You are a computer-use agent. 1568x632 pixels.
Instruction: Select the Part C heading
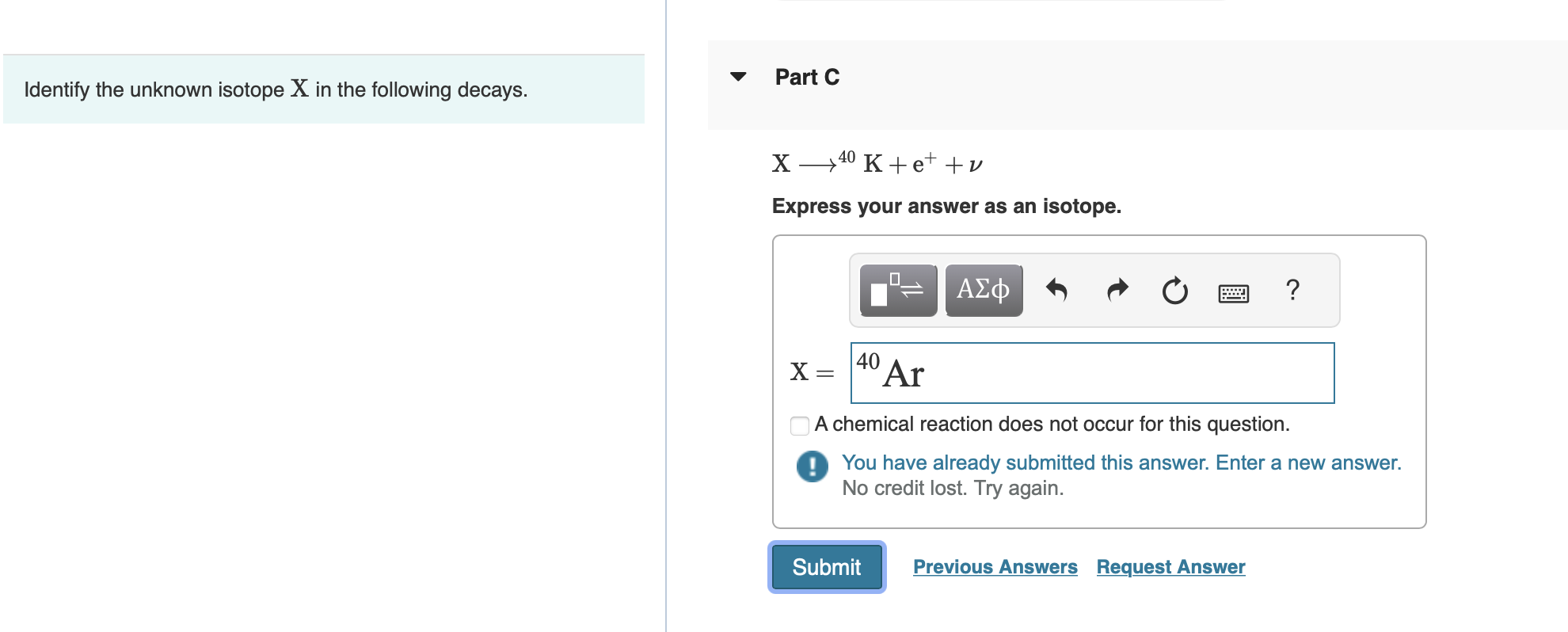pyautogui.click(x=806, y=77)
